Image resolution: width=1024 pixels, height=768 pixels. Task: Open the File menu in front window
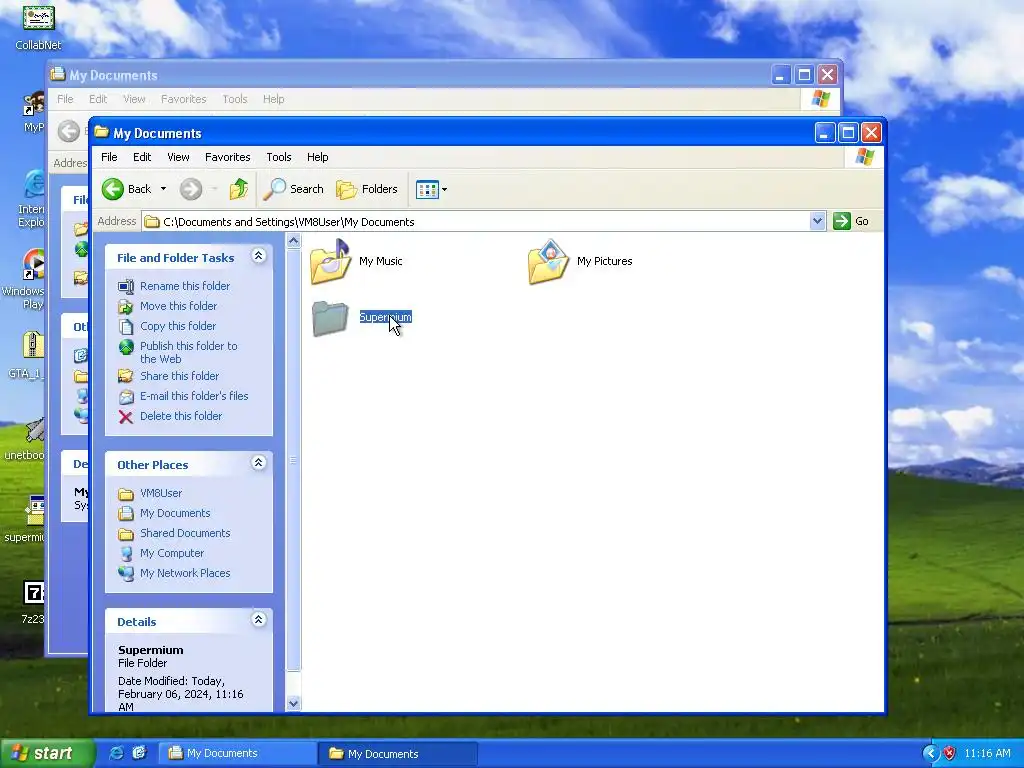109,157
